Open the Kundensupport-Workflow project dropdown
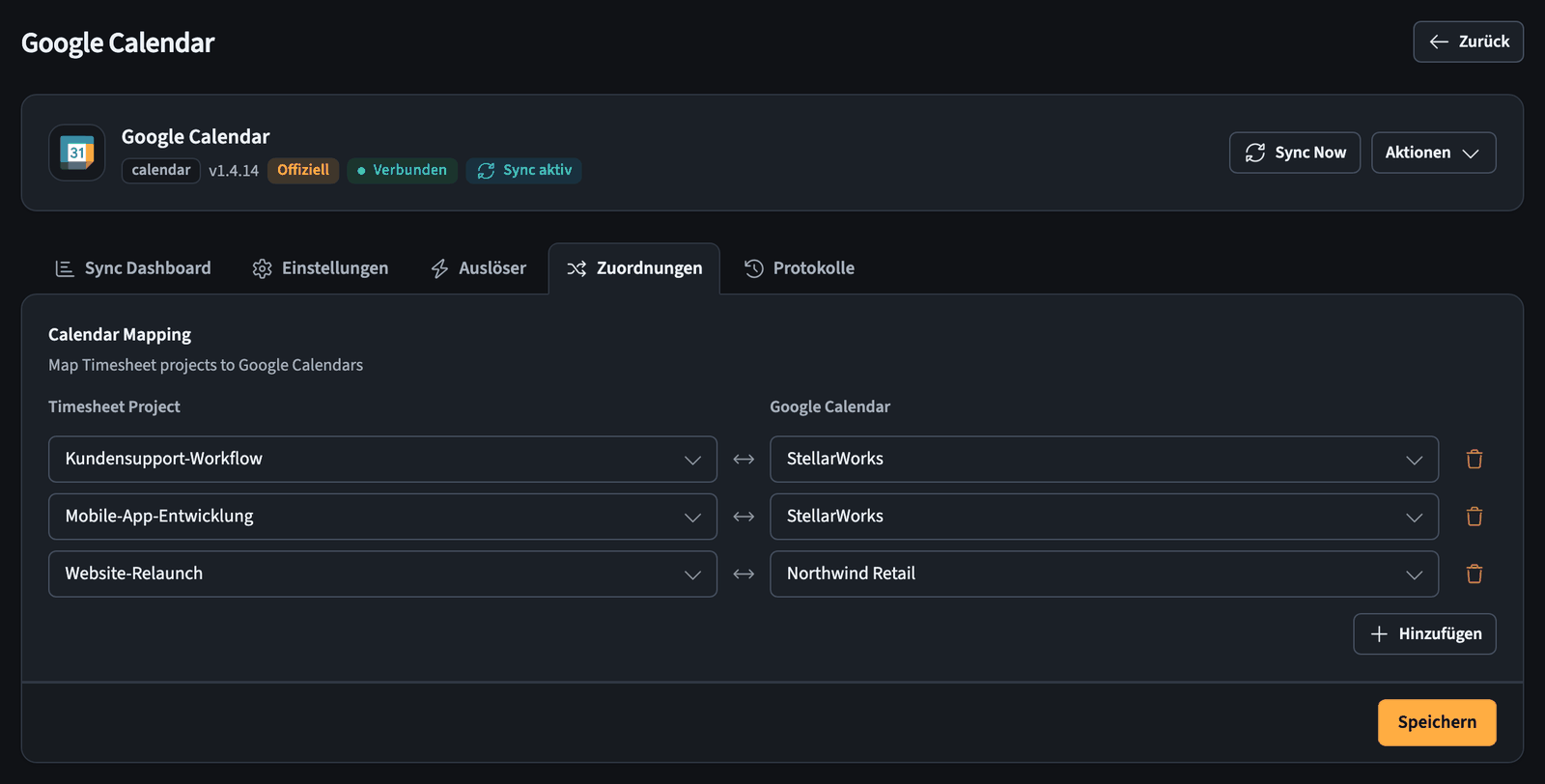Image resolution: width=1545 pixels, height=784 pixels. [x=382, y=460]
